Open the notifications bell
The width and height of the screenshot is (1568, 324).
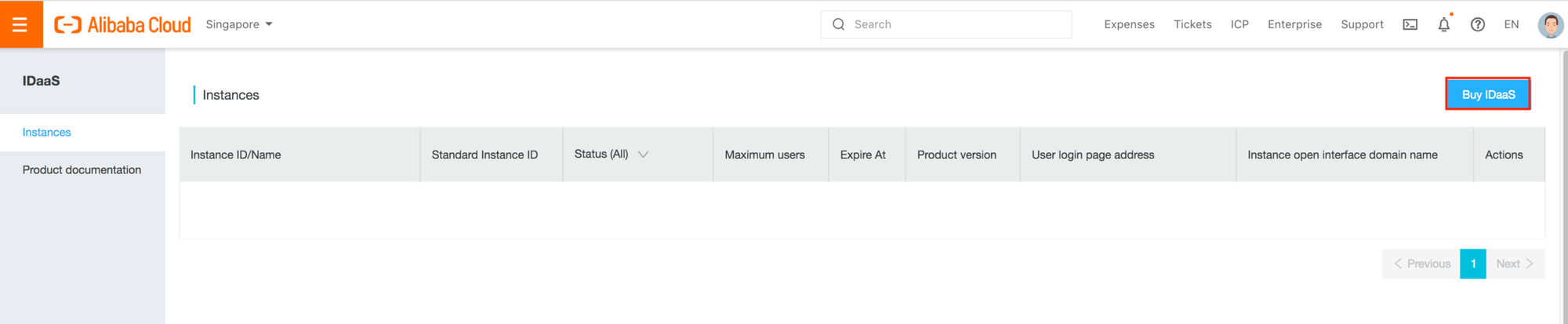(1443, 24)
